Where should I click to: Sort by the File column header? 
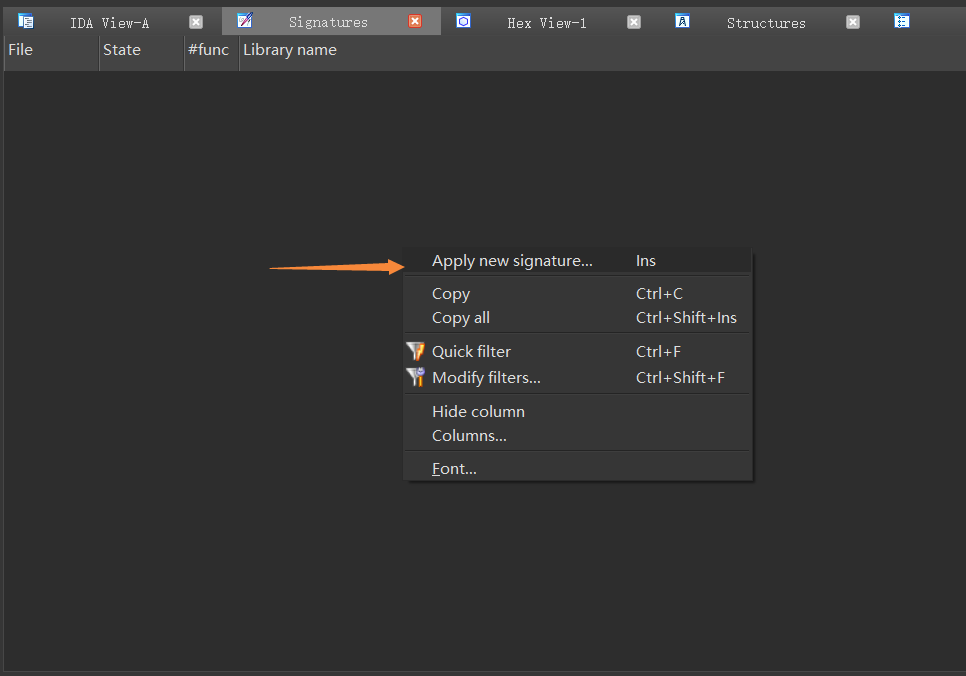[21, 50]
